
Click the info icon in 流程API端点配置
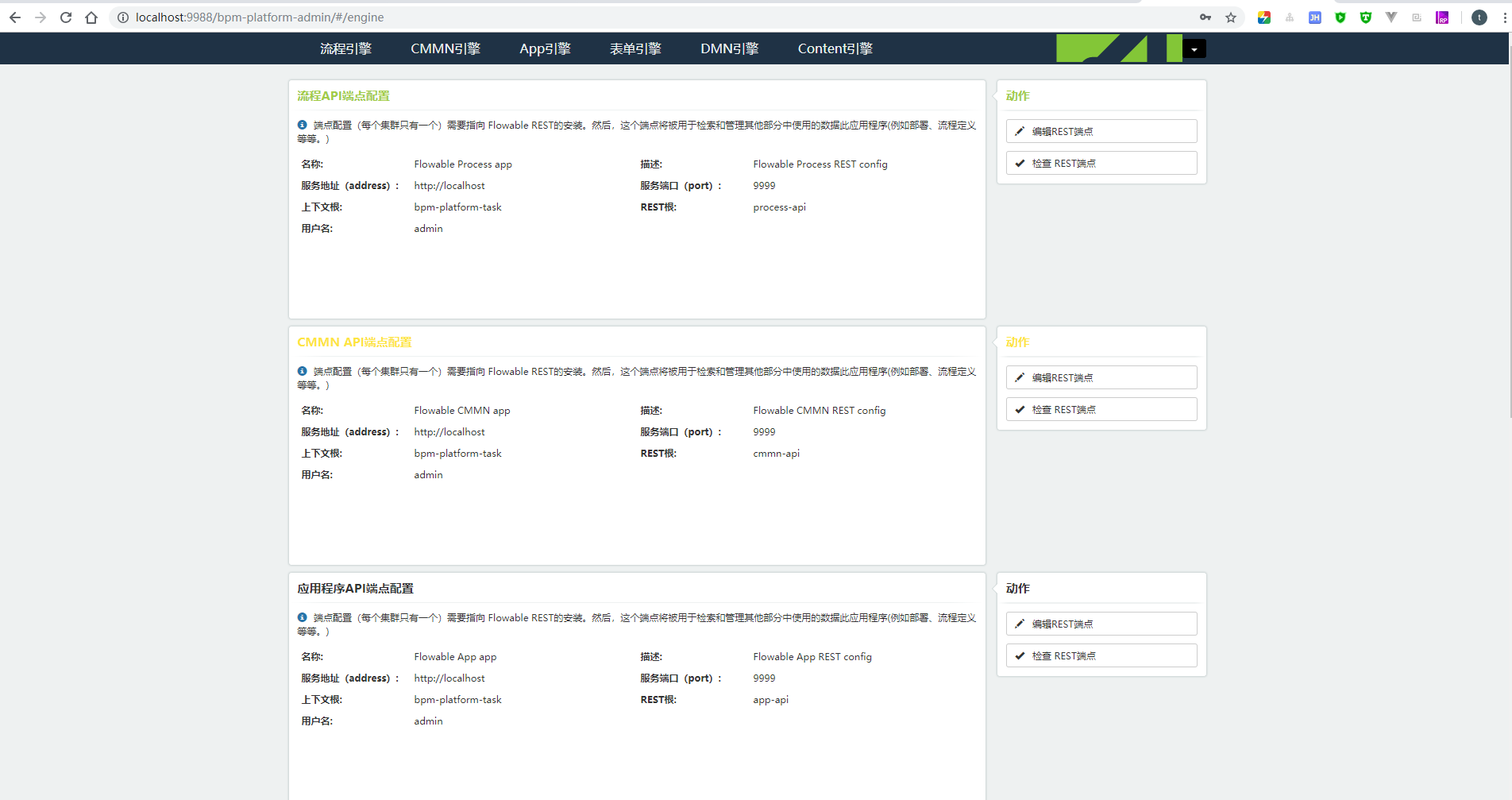tap(303, 125)
